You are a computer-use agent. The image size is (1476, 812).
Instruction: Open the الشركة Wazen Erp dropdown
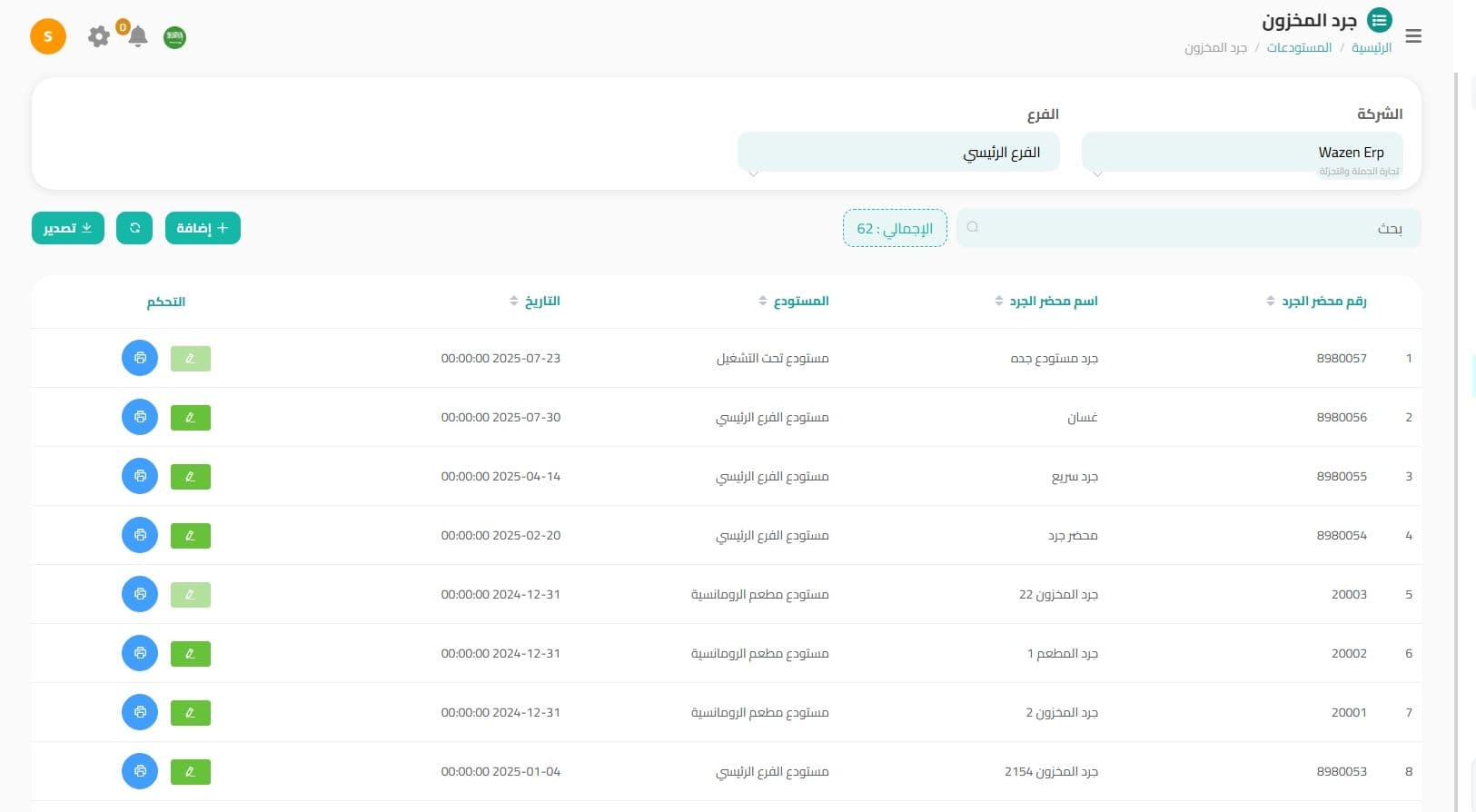click(x=1242, y=153)
